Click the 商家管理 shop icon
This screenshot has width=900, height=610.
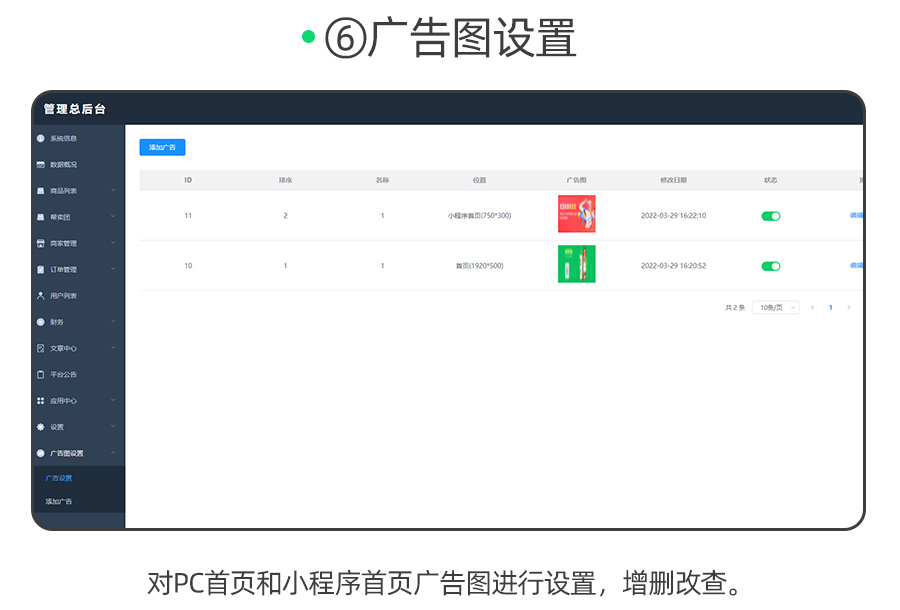click(x=41, y=243)
